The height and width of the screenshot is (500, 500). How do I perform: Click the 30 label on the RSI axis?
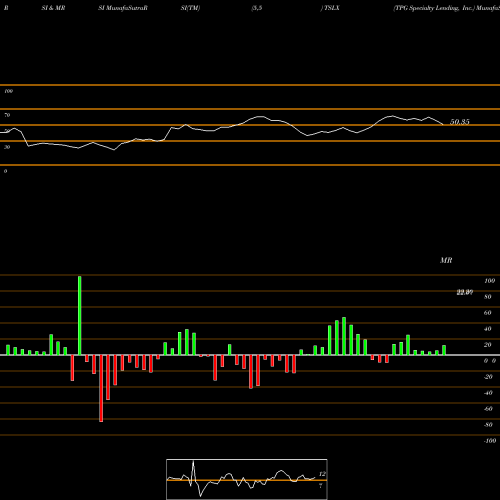coord(7,147)
